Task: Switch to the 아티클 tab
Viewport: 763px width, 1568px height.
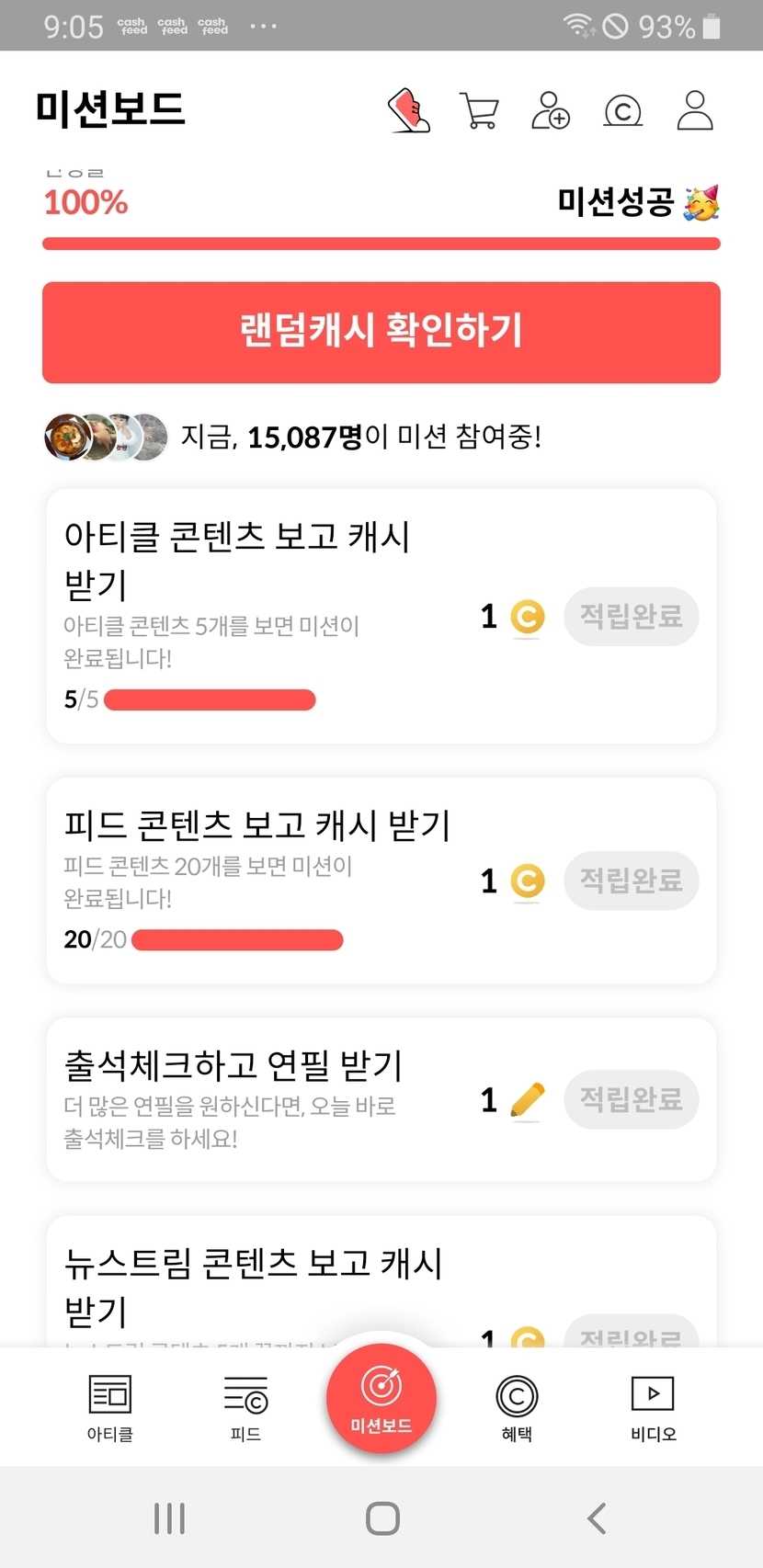Action: point(110,1406)
